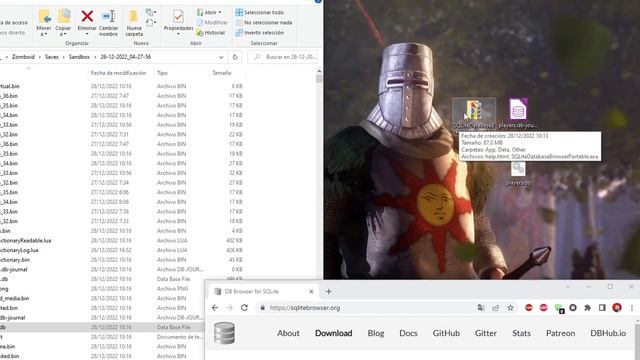
Task: Select the highlighted Data Base File row
Action: 102,327
